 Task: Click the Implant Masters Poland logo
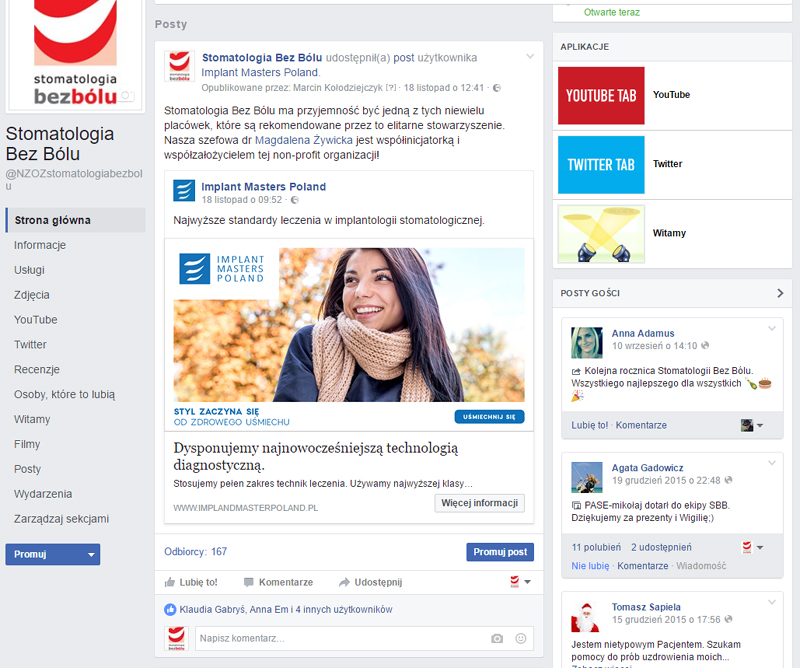(184, 192)
